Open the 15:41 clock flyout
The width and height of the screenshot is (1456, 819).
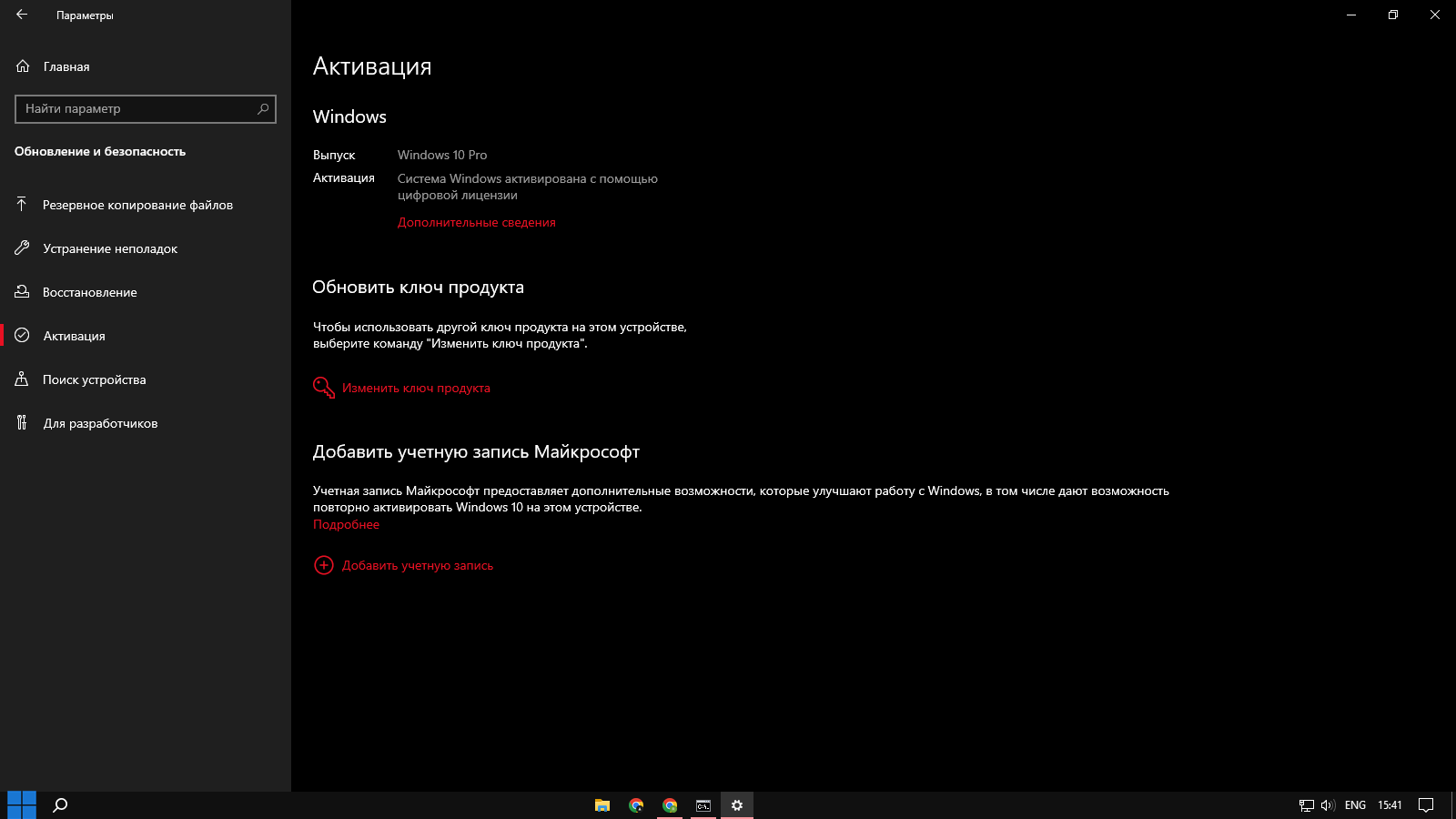coord(1390,805)
